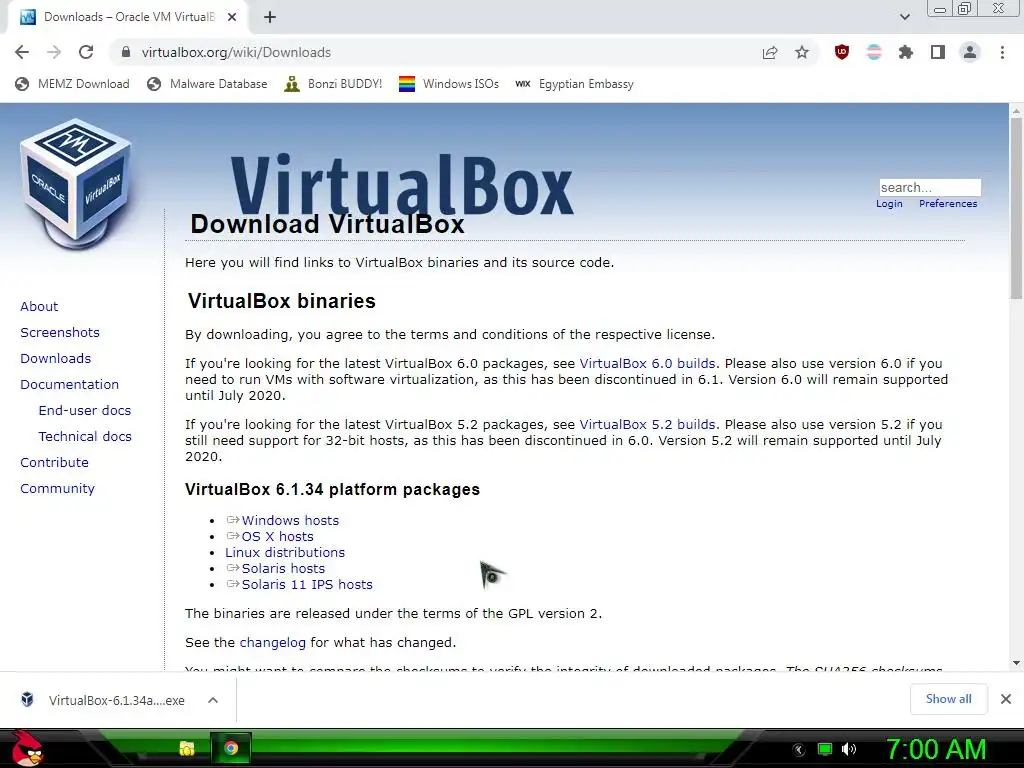Open the network status tray icon
This screenshot has height=768, width=1024.
825,749
